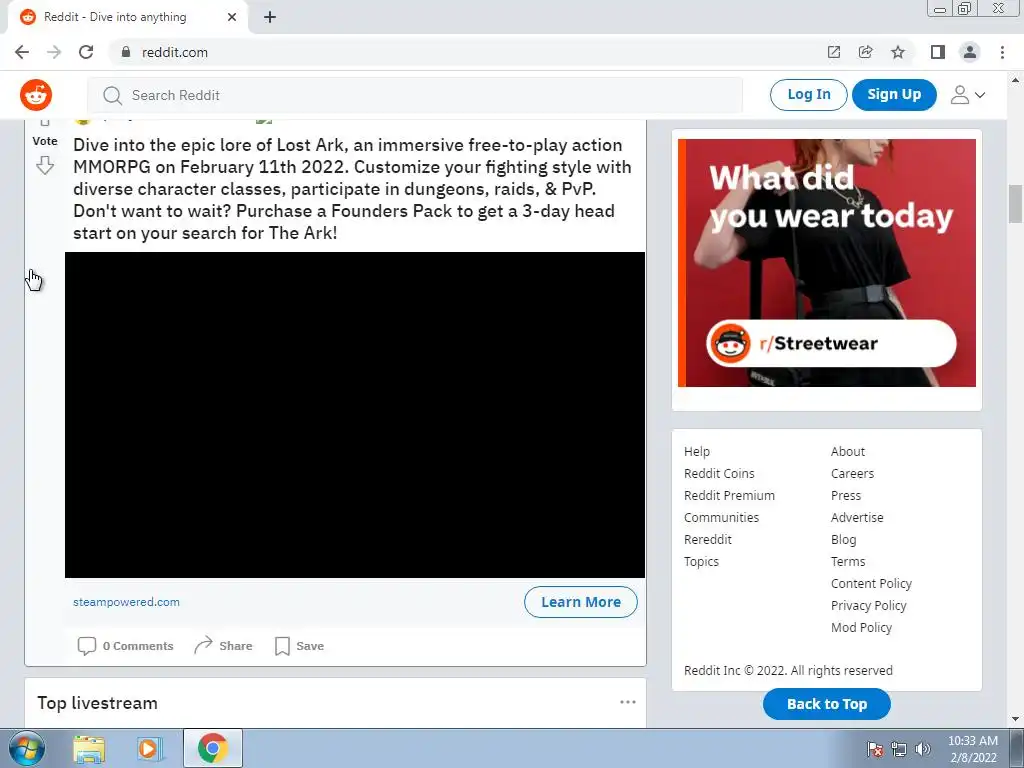The width and height of the screenshot is (1024, 768).
Task: Click the Save text on post
Action: (x=310, y=646)
